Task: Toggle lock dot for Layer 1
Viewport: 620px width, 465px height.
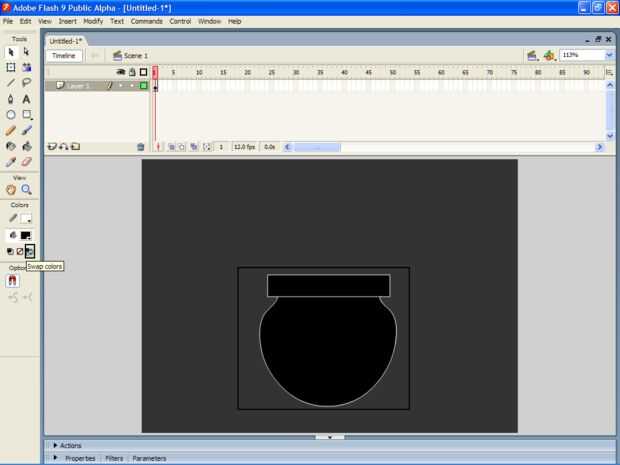Action: tap(132, 85)
